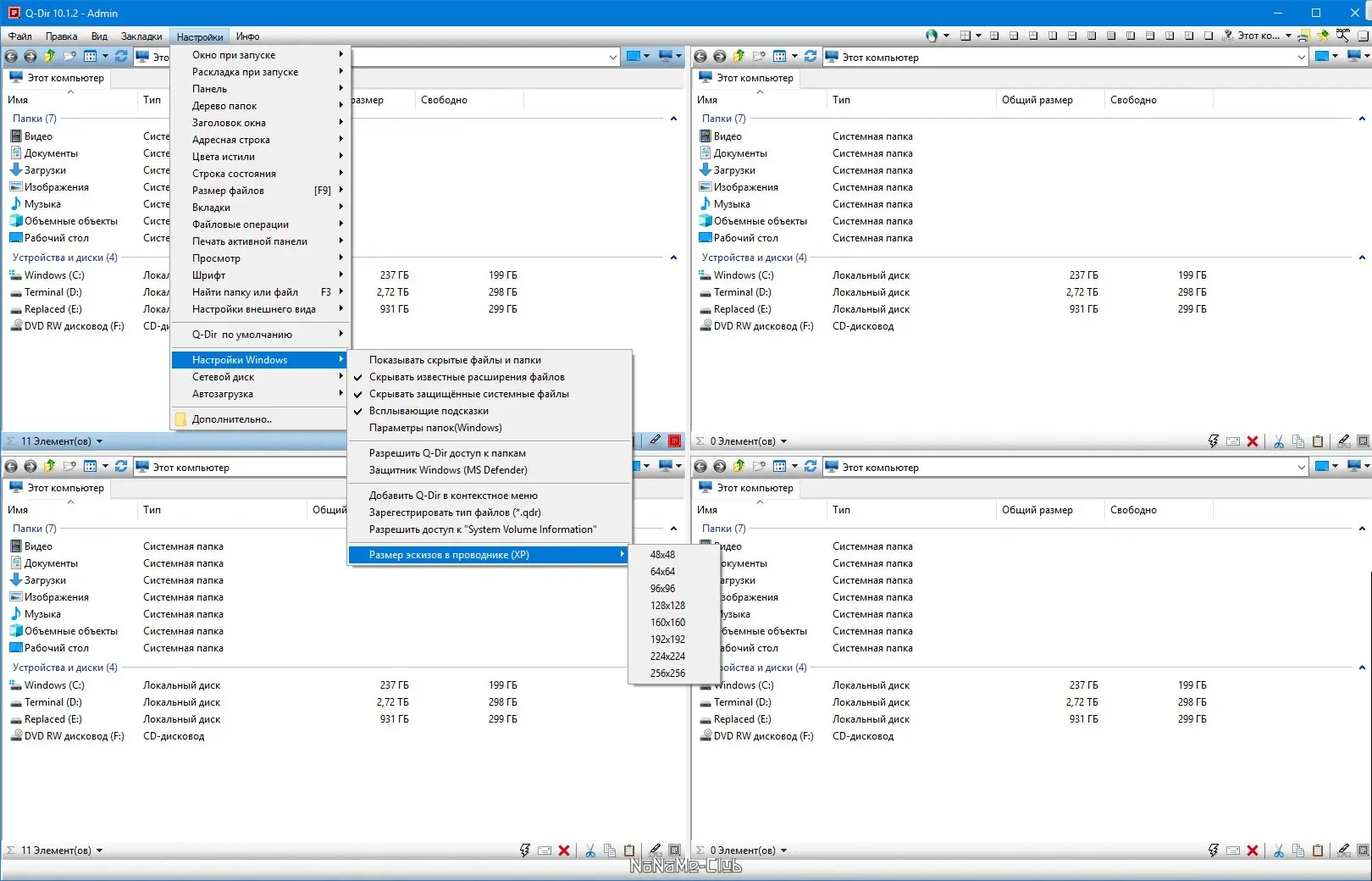The width and height of the screenshot is (1372, 881).
Task: Open the "Инфо" menu
Action: click(x=247, y=36)
